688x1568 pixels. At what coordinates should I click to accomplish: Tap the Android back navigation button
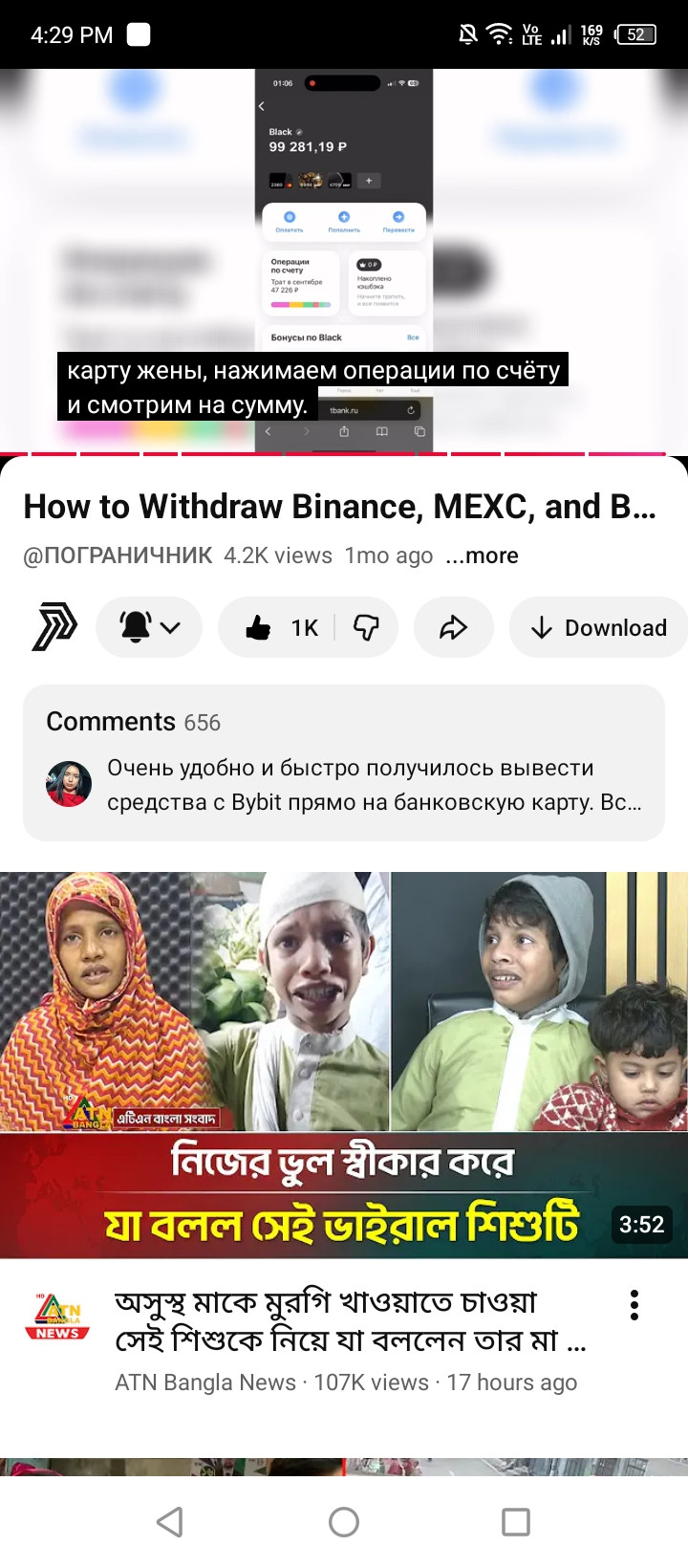click(170, 1522)
